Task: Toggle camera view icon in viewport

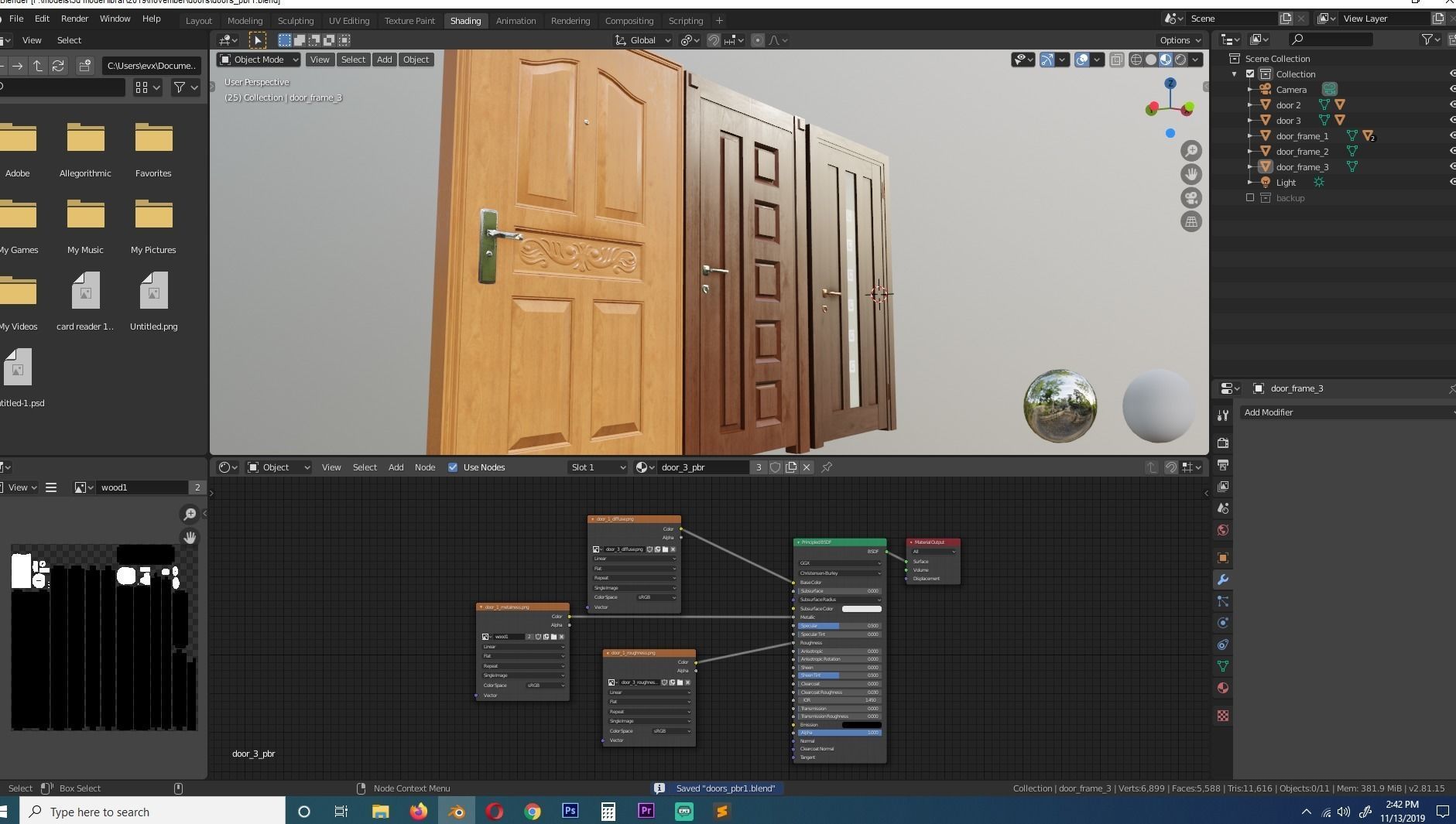Action: [x=1191, y=198]
